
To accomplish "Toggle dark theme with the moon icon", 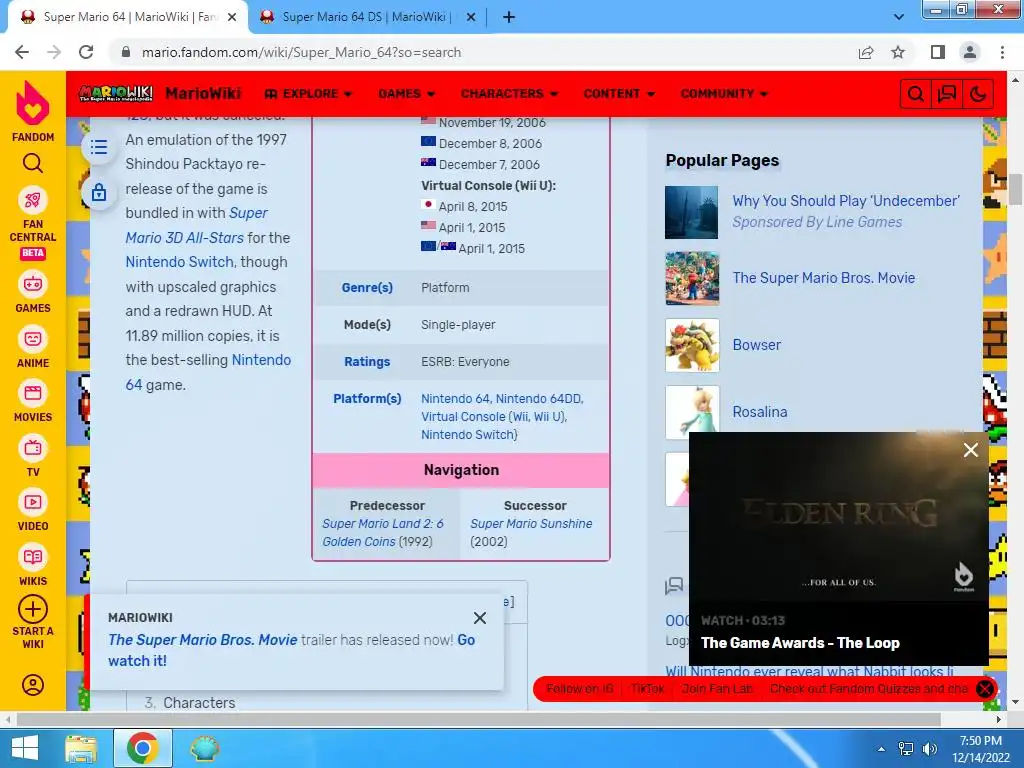I will click(978, 94).
